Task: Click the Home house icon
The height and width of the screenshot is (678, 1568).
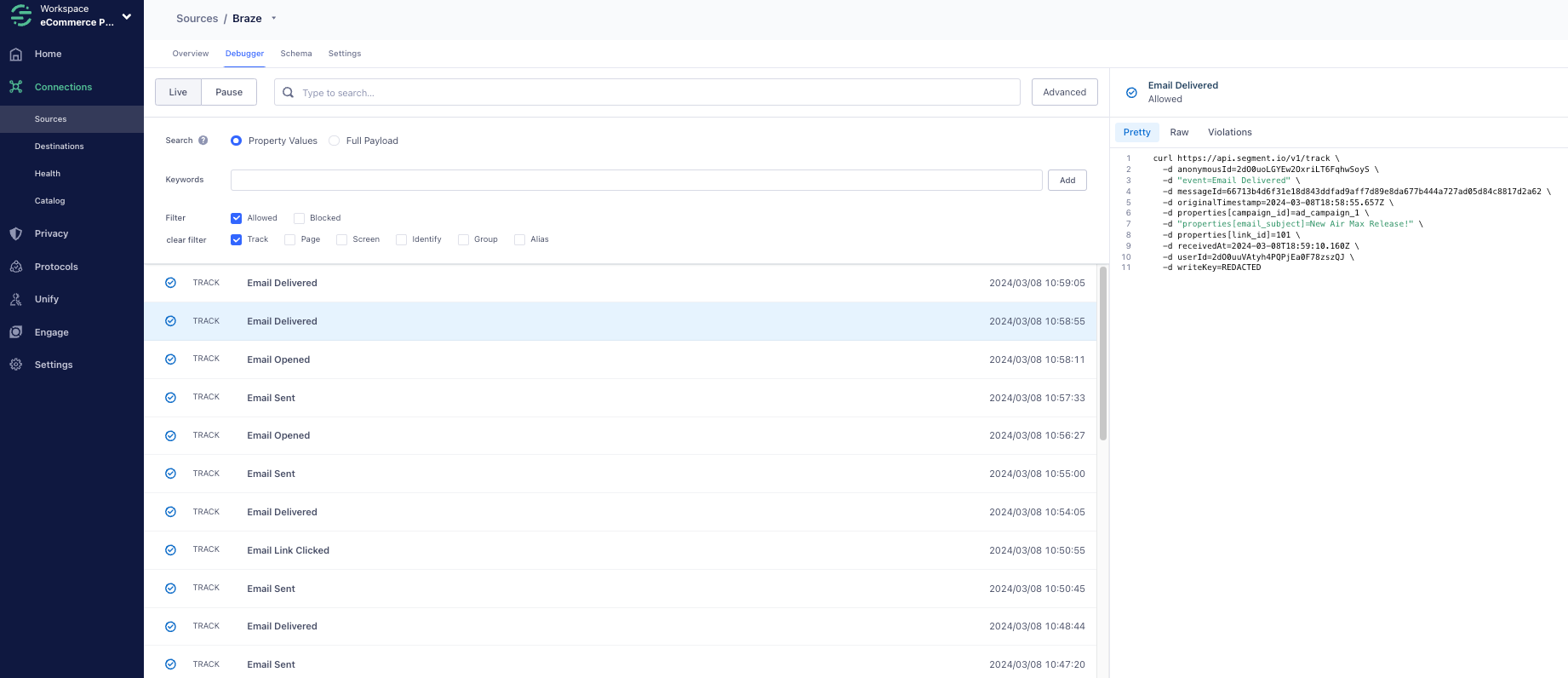Action: point(15,55)
